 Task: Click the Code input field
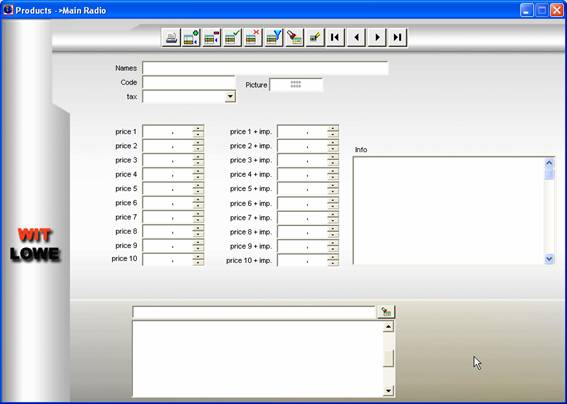[188, 82]
